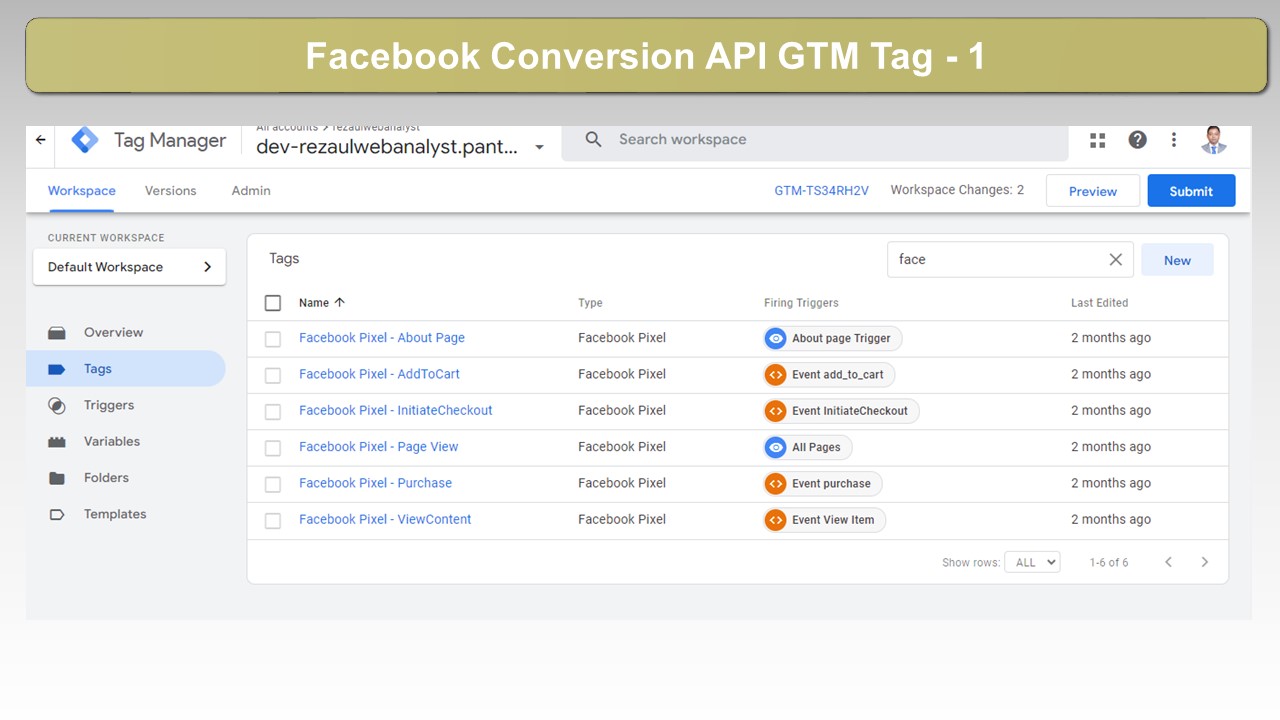Image resolution: width=1280 pixels, height=720 pixels.
Task: Click the 'About page Trigger' label
Action: click(x=841, y=339)
